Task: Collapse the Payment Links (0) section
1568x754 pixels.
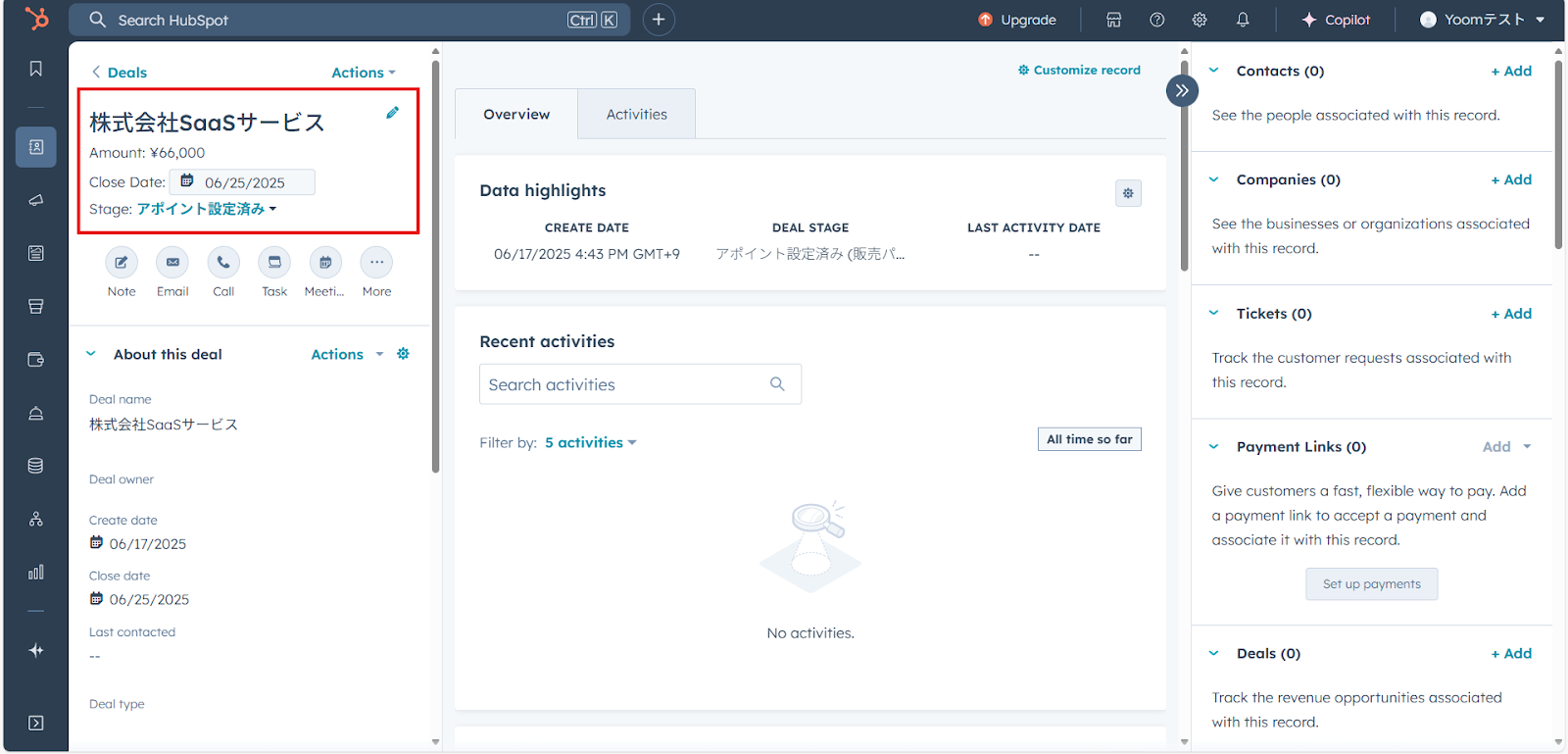Action: point(1214,447)
